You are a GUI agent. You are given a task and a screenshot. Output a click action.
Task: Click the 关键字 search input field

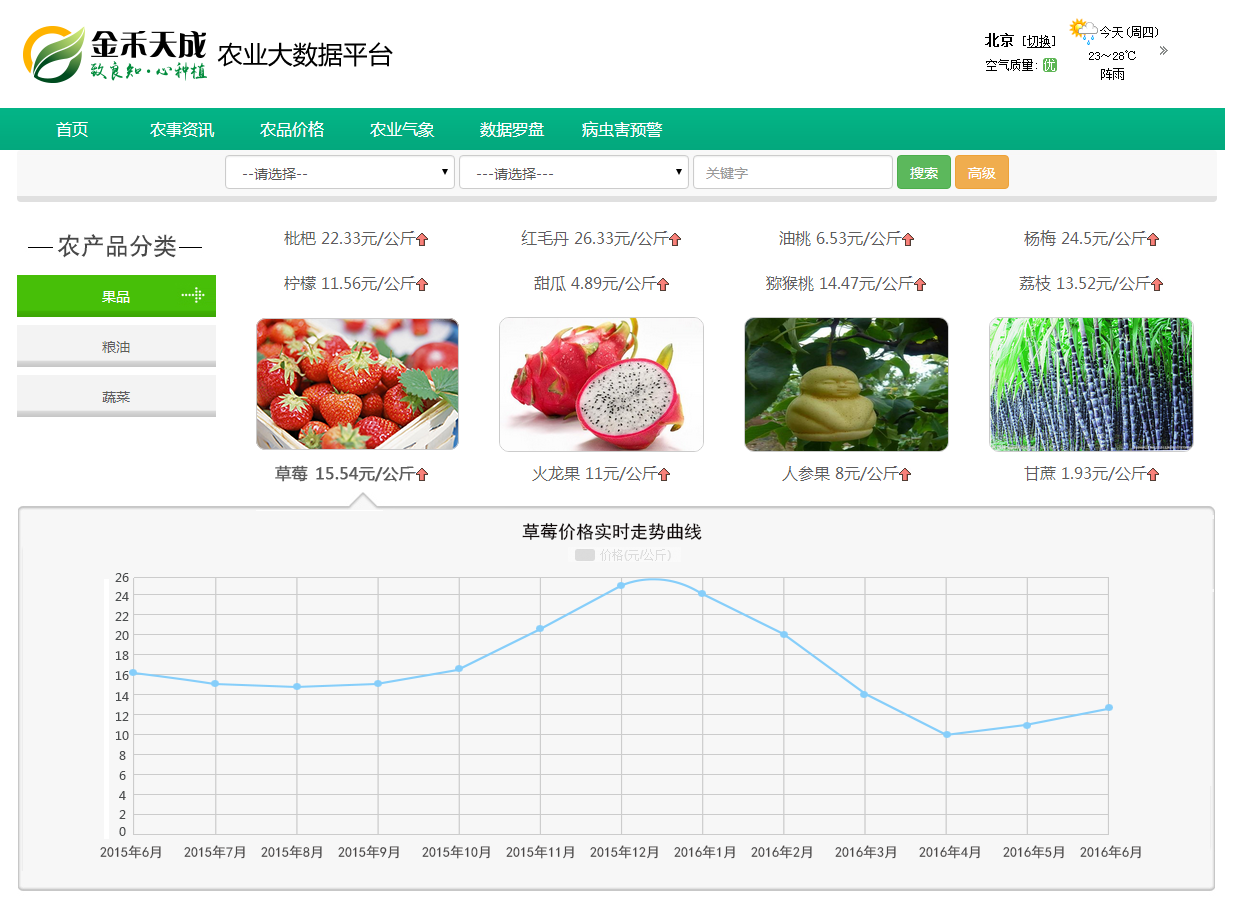pos(792,172)
